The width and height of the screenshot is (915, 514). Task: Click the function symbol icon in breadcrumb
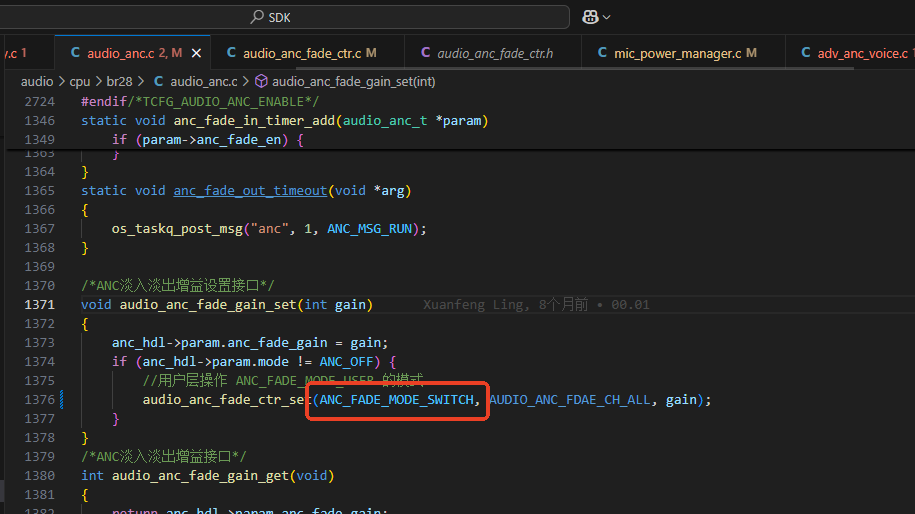coord(261,81)
